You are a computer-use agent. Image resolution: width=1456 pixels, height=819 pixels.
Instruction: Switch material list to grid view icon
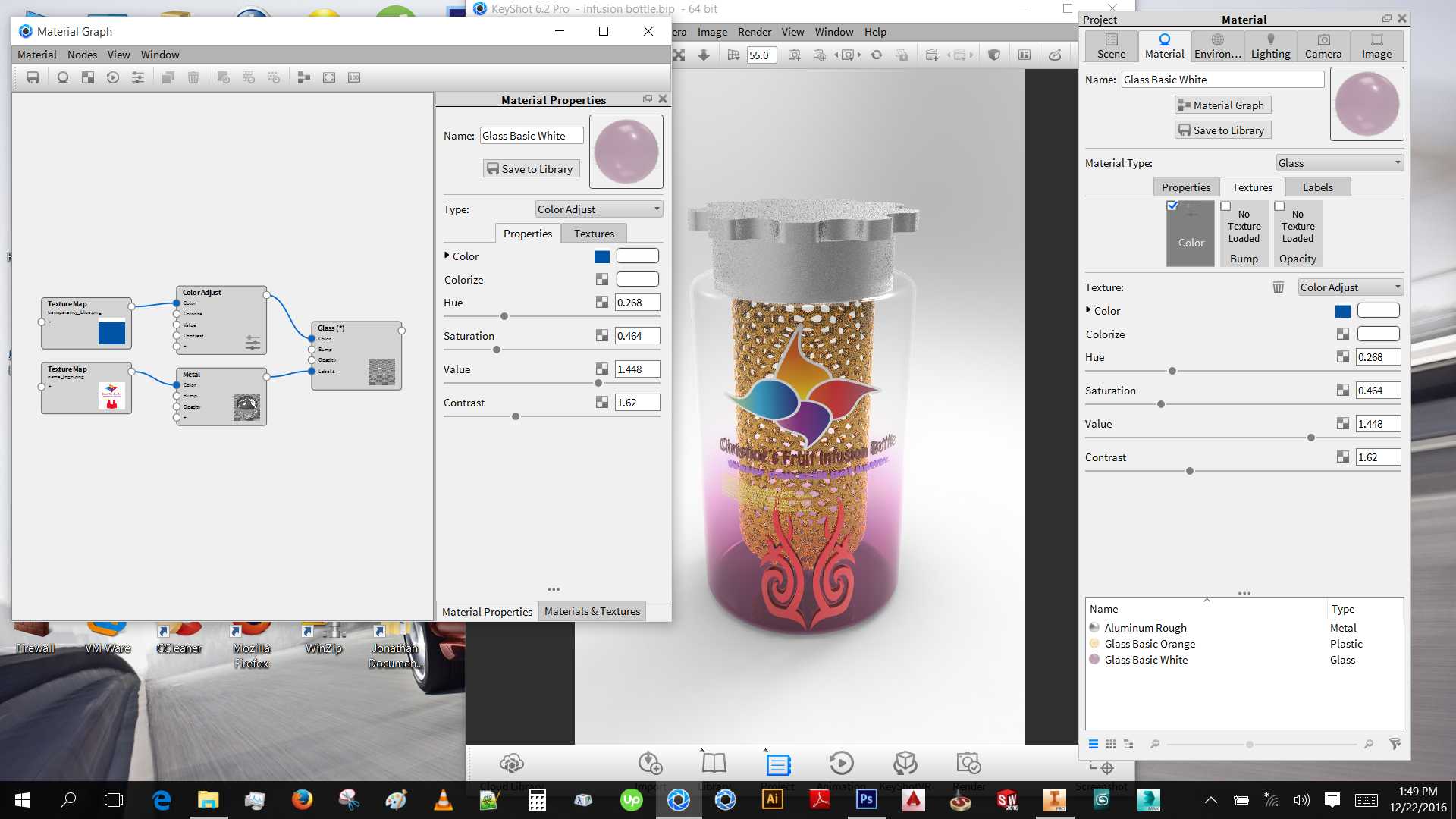pos(1111,744)
